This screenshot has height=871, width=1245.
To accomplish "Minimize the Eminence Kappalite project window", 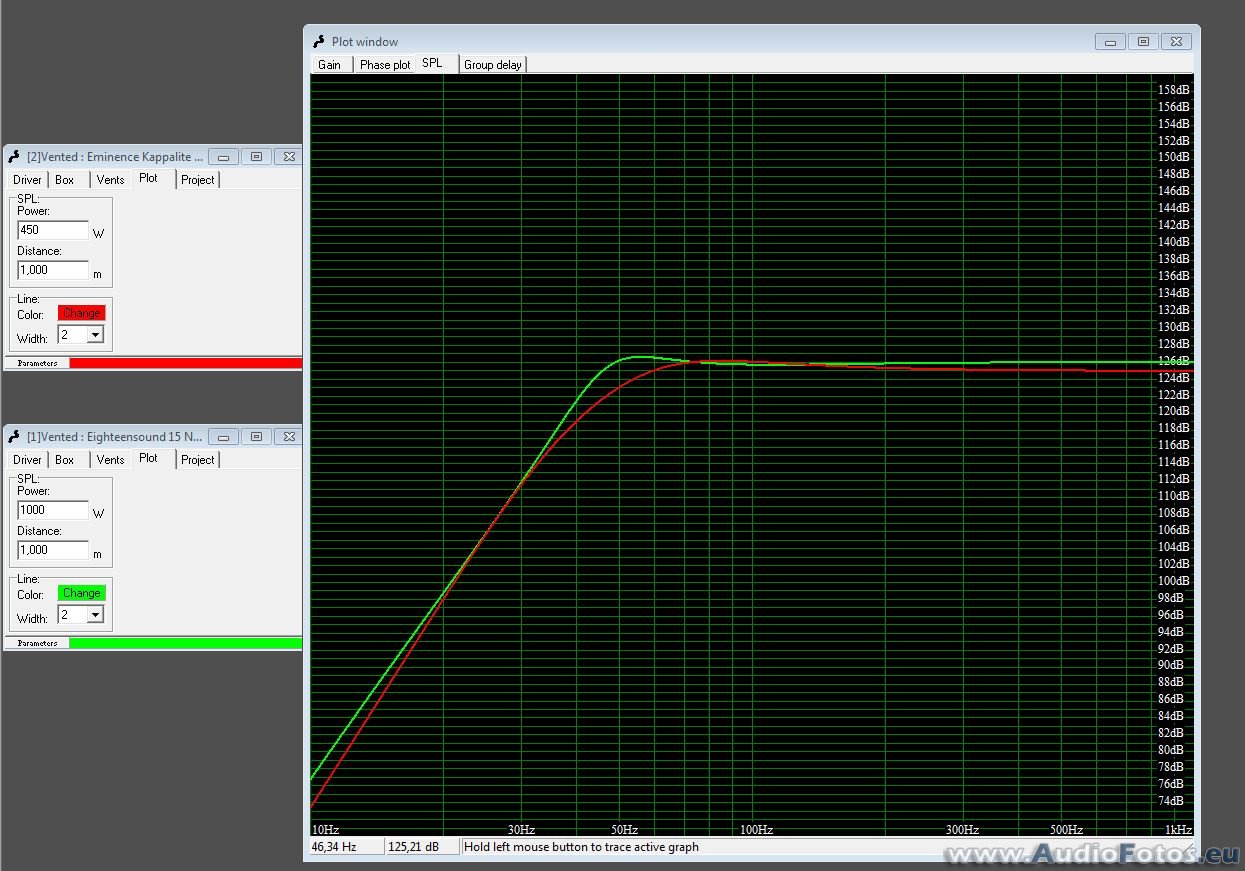I will pos(223,156).
